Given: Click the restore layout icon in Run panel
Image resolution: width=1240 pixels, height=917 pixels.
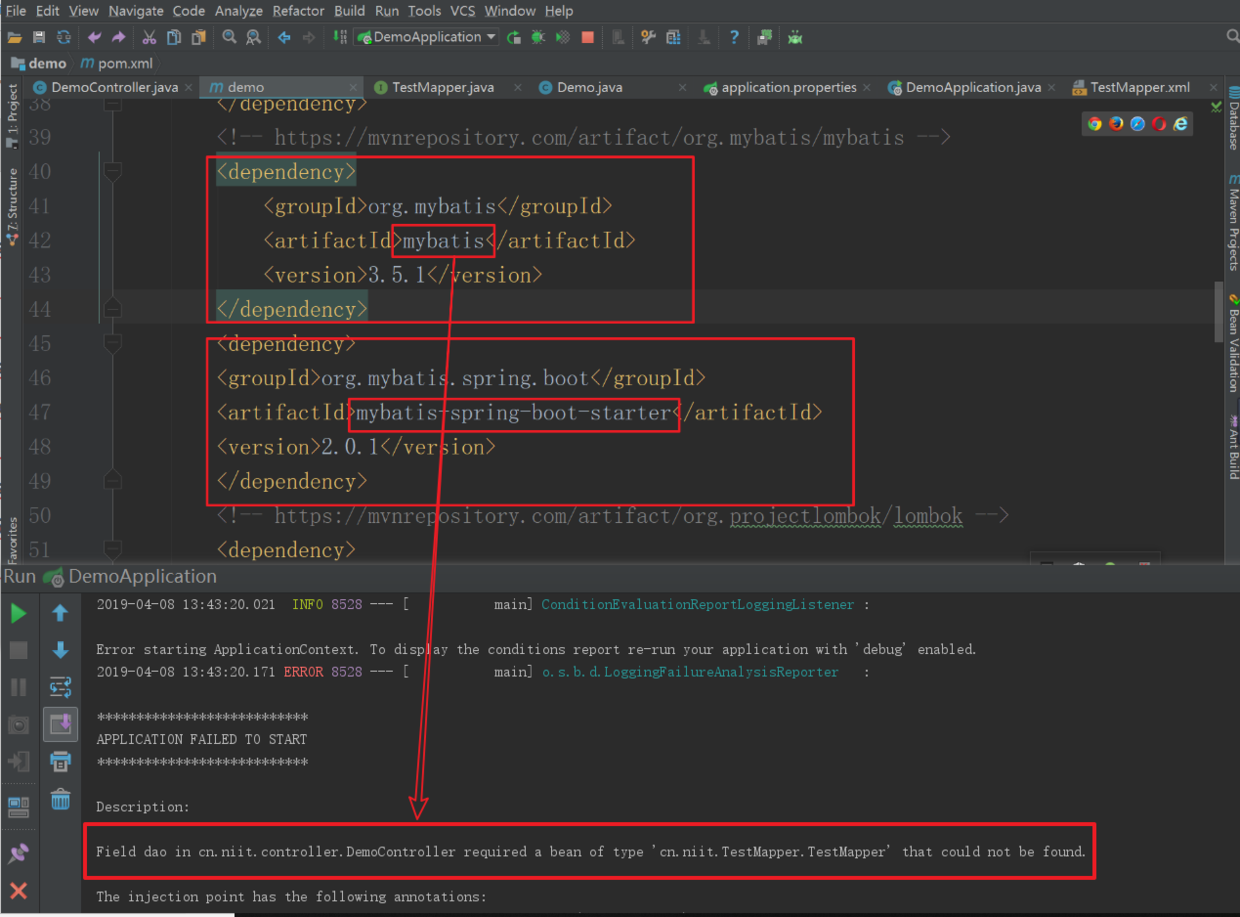Looking at the screenshot, I should click(18, 806).
